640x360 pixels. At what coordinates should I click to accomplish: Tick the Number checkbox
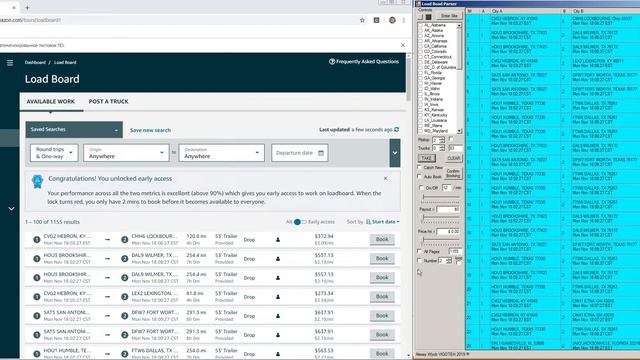(420, 260)
